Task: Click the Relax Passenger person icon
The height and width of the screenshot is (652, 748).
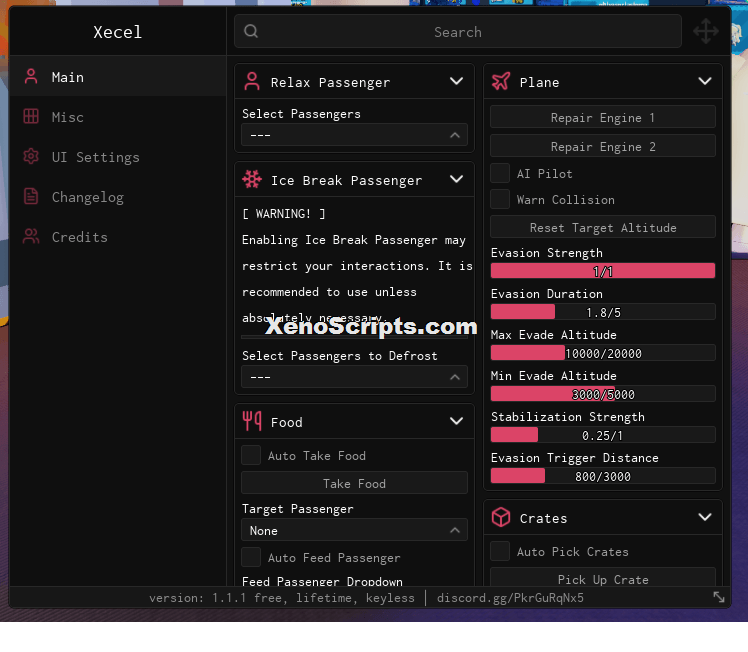Action: pos(252,82)
